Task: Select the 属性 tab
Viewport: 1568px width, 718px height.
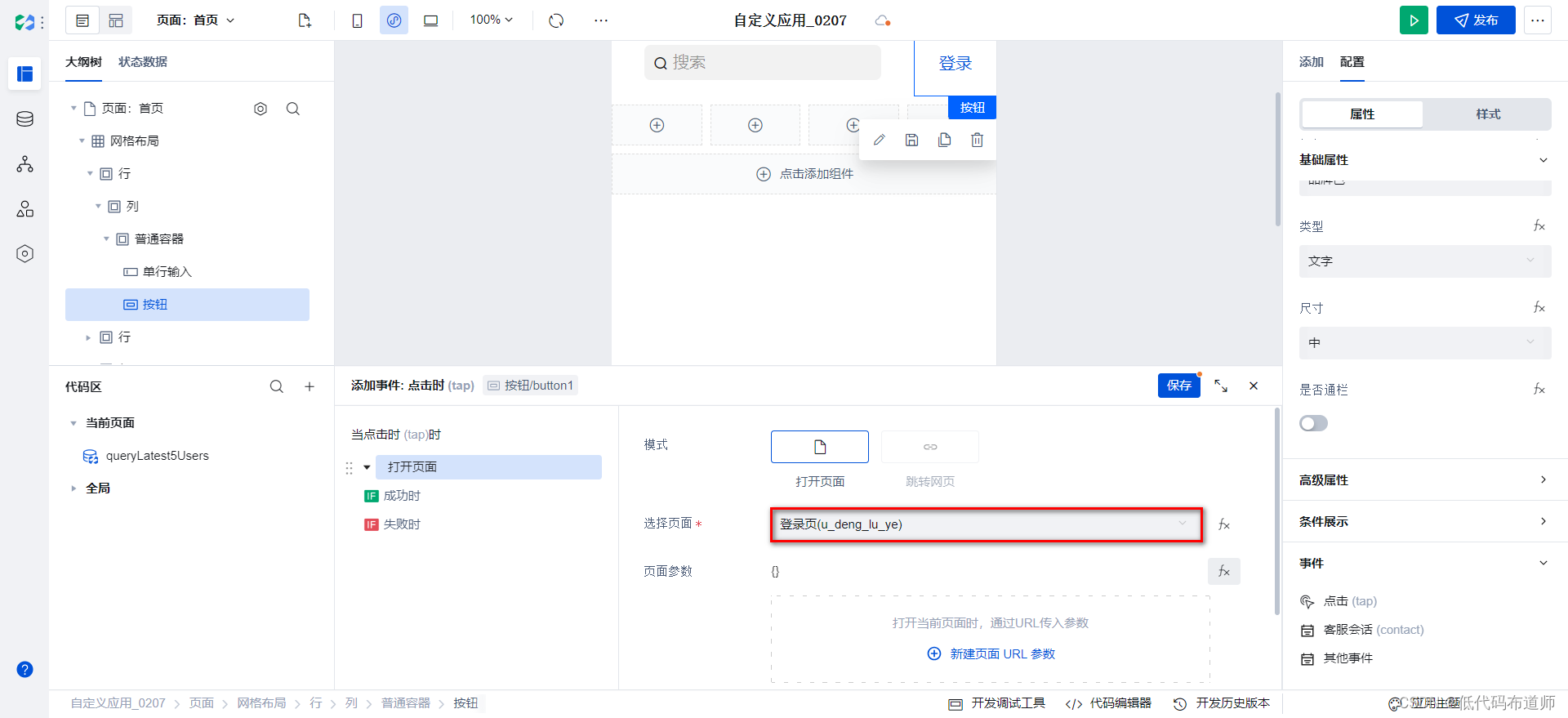Action: 1362,114
